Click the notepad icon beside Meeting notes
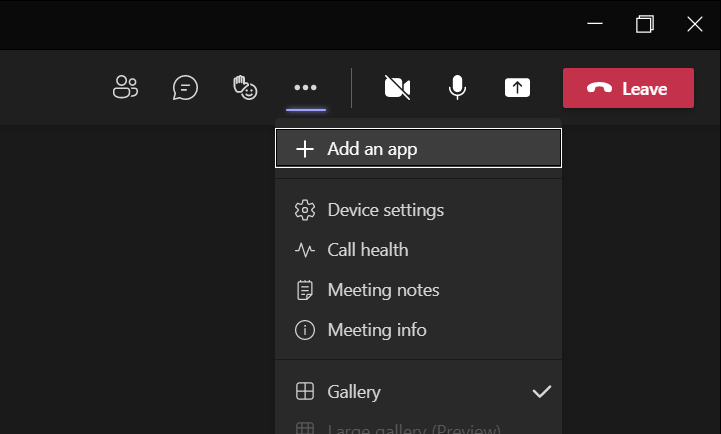The height and width of the screenshot is (434, 721). coord(305,290)
